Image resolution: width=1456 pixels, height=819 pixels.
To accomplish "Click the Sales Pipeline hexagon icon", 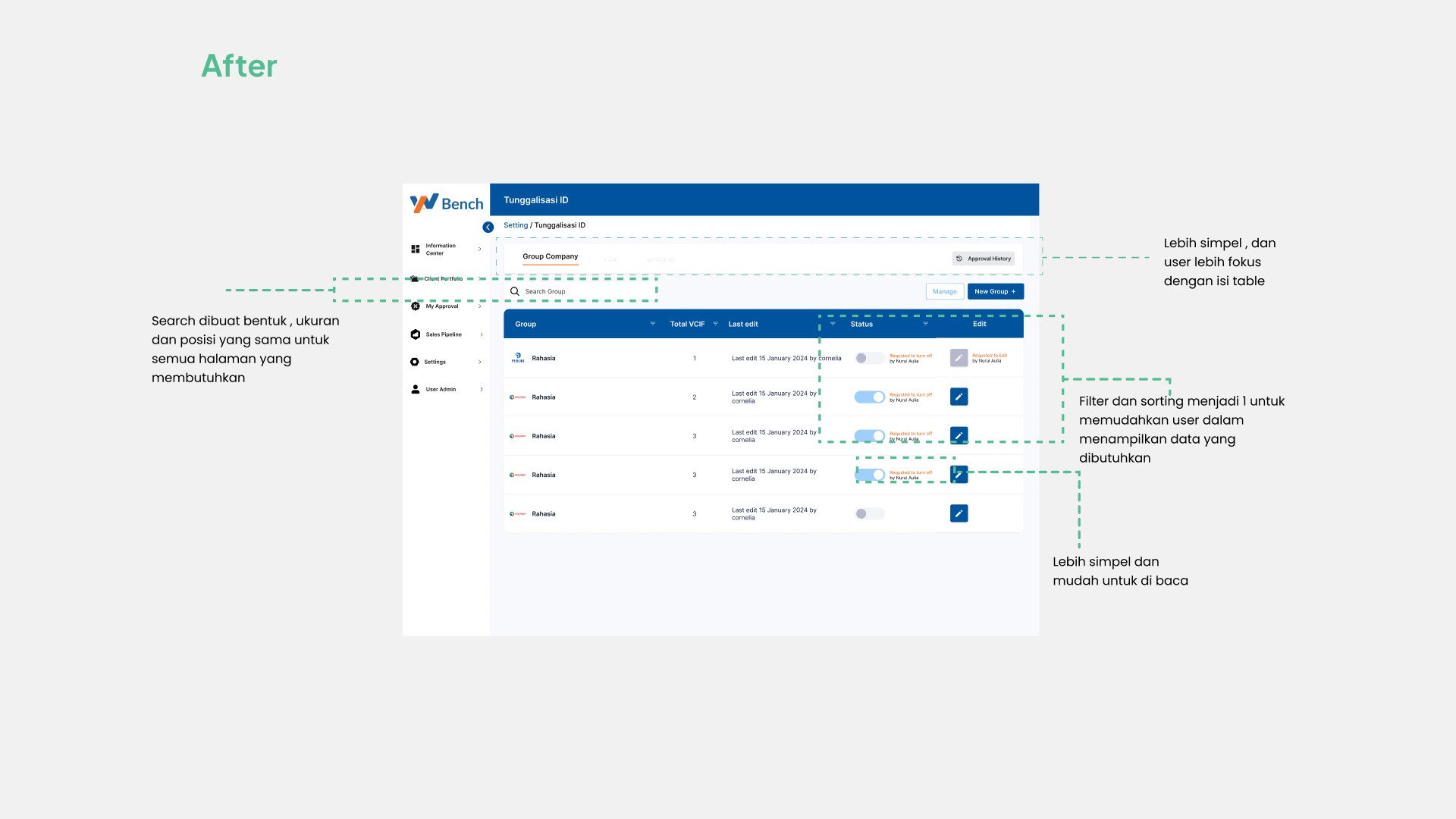I will [x=415, y=334].
